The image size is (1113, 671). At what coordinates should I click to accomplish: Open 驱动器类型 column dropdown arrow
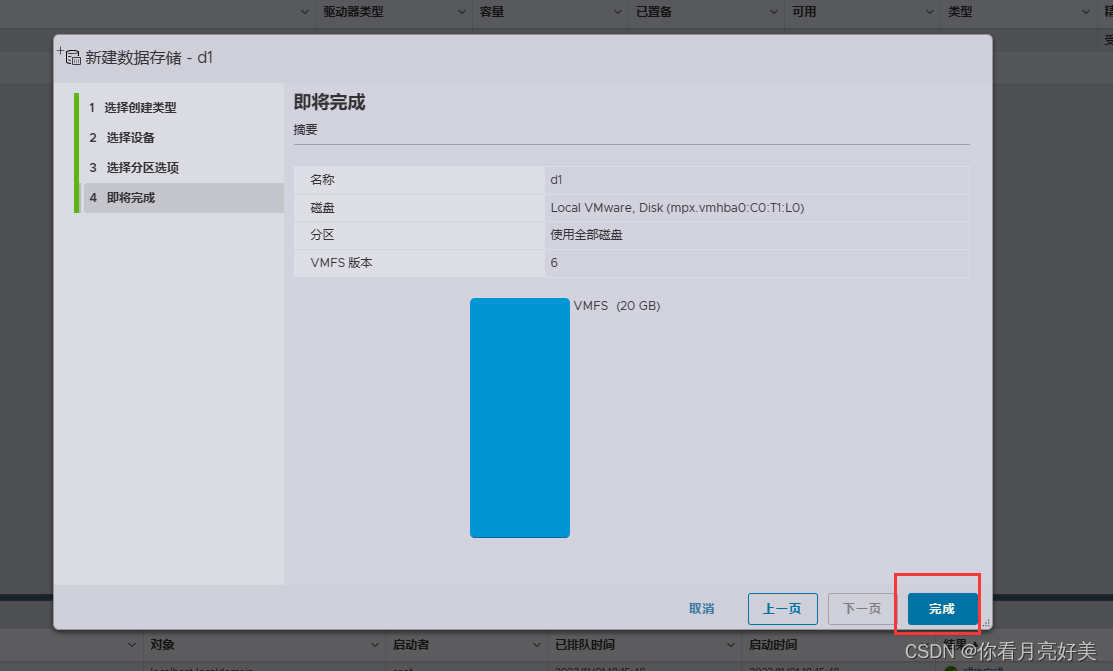[461, 12]
